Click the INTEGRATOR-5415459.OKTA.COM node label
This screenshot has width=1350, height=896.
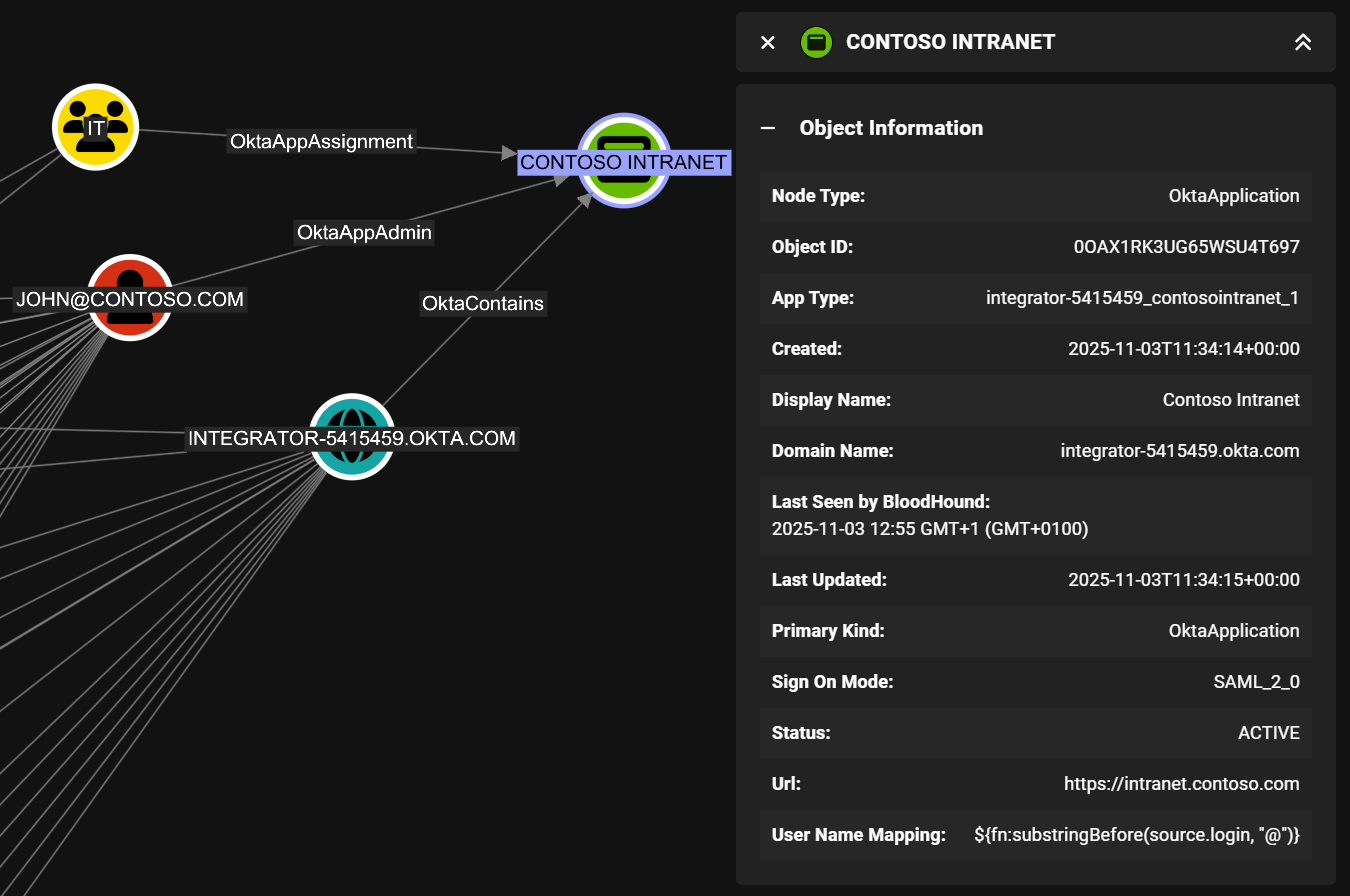[x=352, y=438]
